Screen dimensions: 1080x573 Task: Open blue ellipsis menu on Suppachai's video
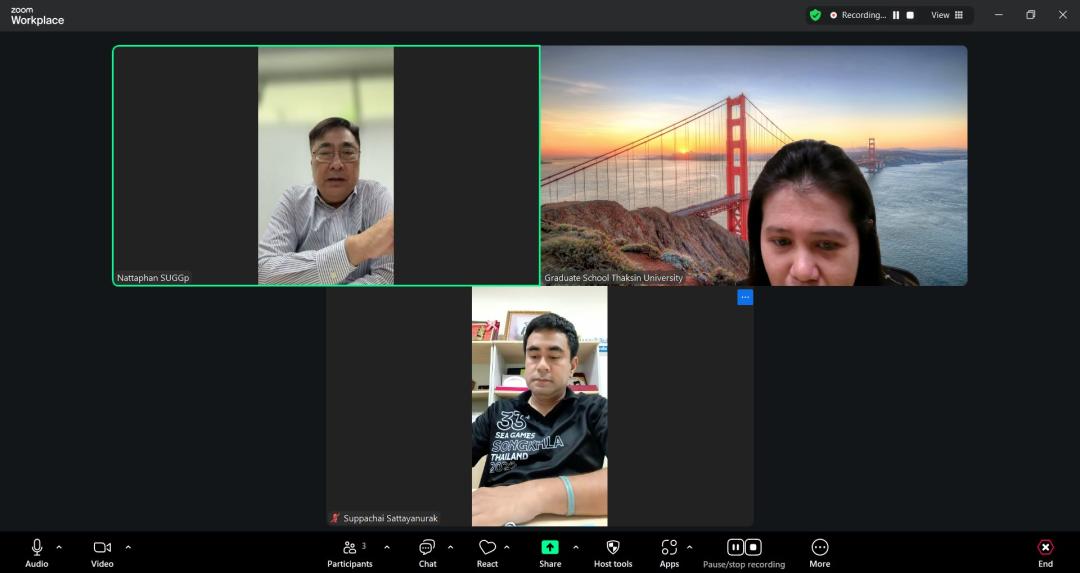(x=745, y=297)
